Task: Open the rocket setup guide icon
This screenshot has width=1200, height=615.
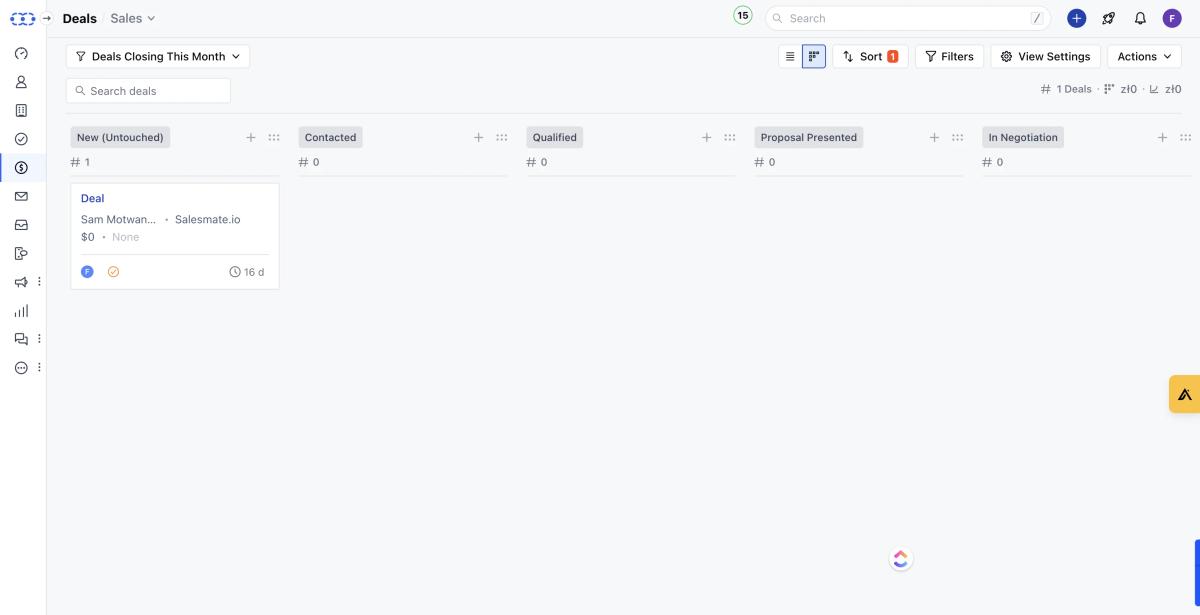Action: pos(1108,18)
